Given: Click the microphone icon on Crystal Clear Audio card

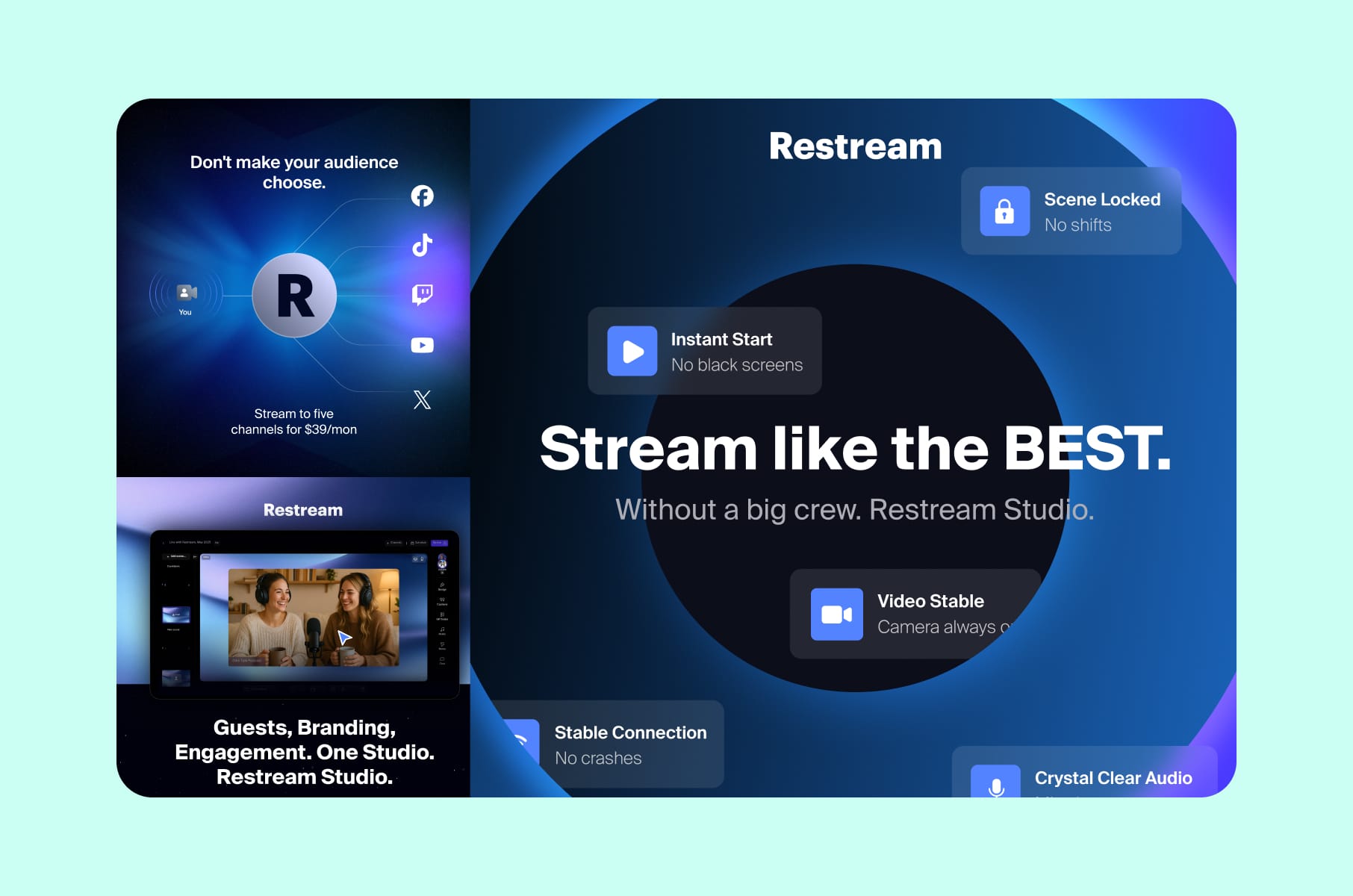Looking at the screenshot, I should [995, 782].
